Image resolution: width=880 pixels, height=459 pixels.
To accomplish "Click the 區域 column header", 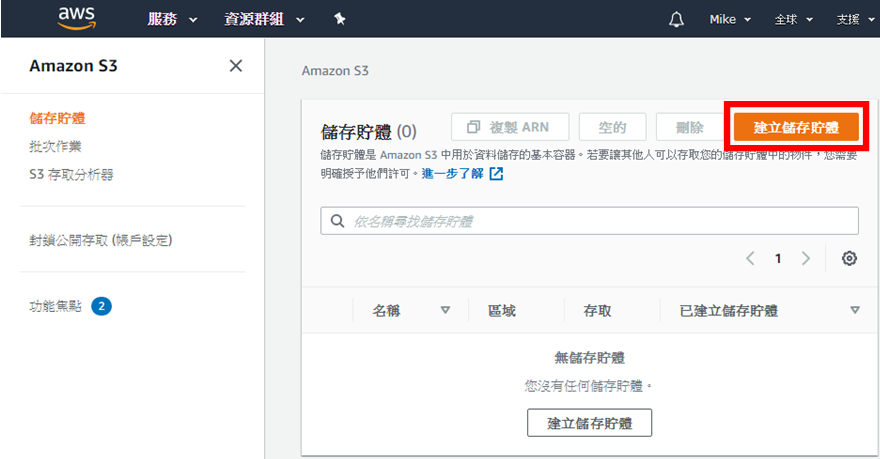I will pos(502,310).
